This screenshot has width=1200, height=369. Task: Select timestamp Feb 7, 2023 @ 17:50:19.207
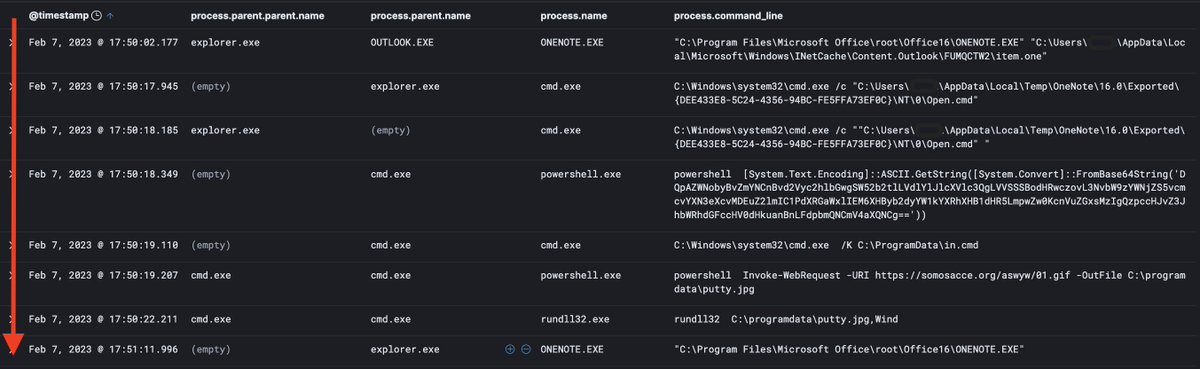pyautogui.click(x=104, y=275)
